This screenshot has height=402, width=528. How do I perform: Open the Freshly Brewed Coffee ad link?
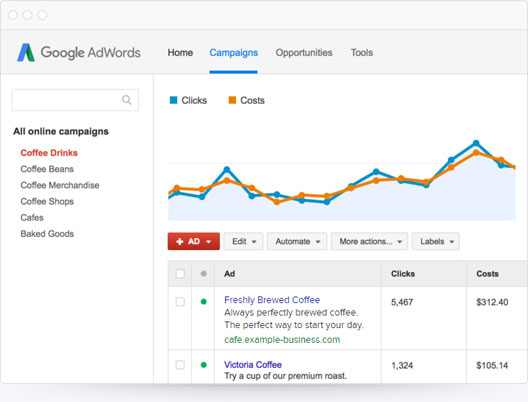272,300
